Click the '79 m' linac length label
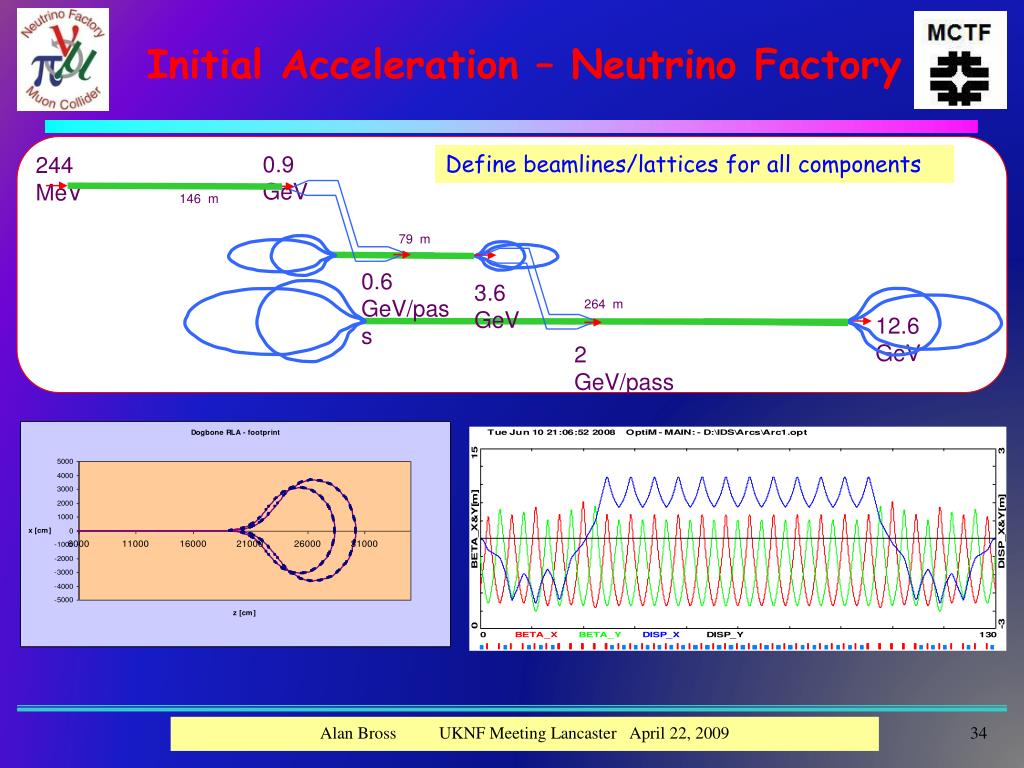The image size is (1024, 768). (414, 239)
